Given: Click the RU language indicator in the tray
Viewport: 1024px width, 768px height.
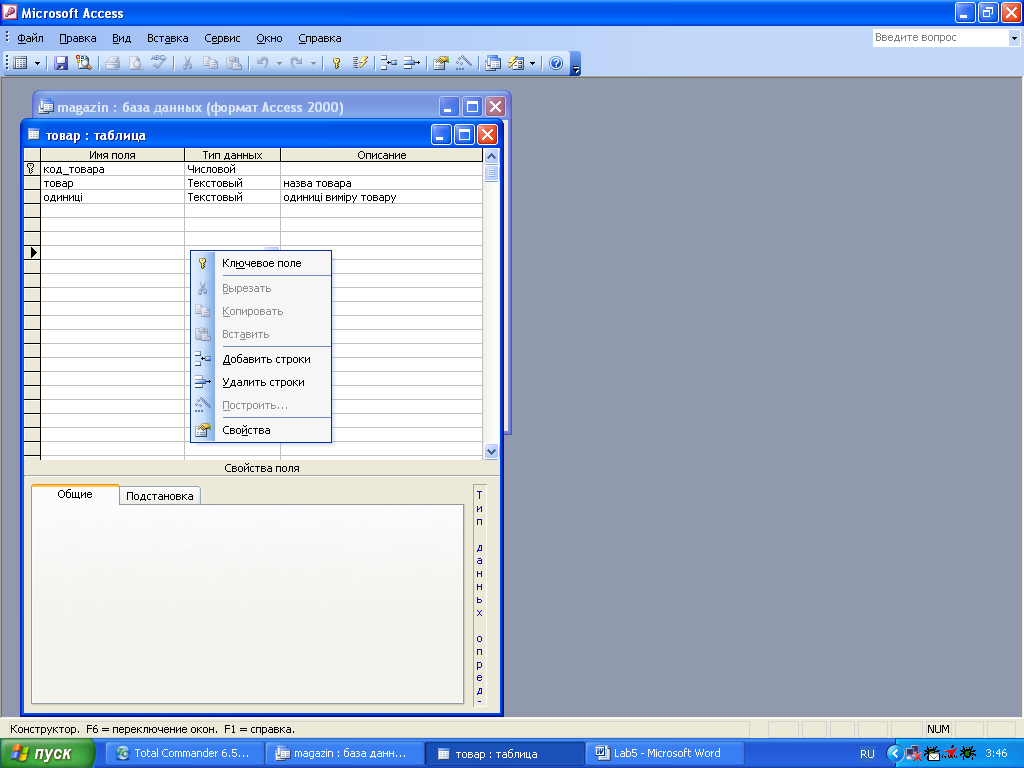Looking at the screenshot, I should pos(867,754).
